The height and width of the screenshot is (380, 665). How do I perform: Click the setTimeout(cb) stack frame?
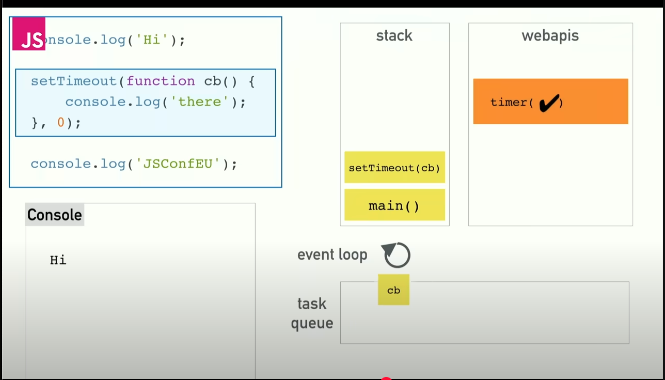[x=394, y=168]
